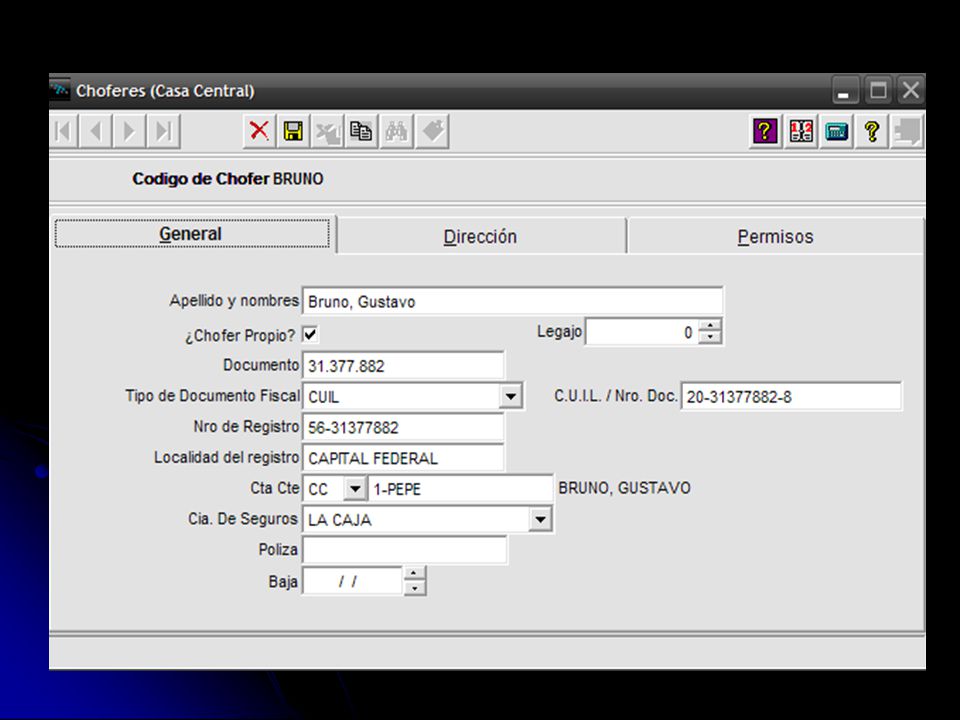
Task: Click the Baja date field
Action: point(353,581)
